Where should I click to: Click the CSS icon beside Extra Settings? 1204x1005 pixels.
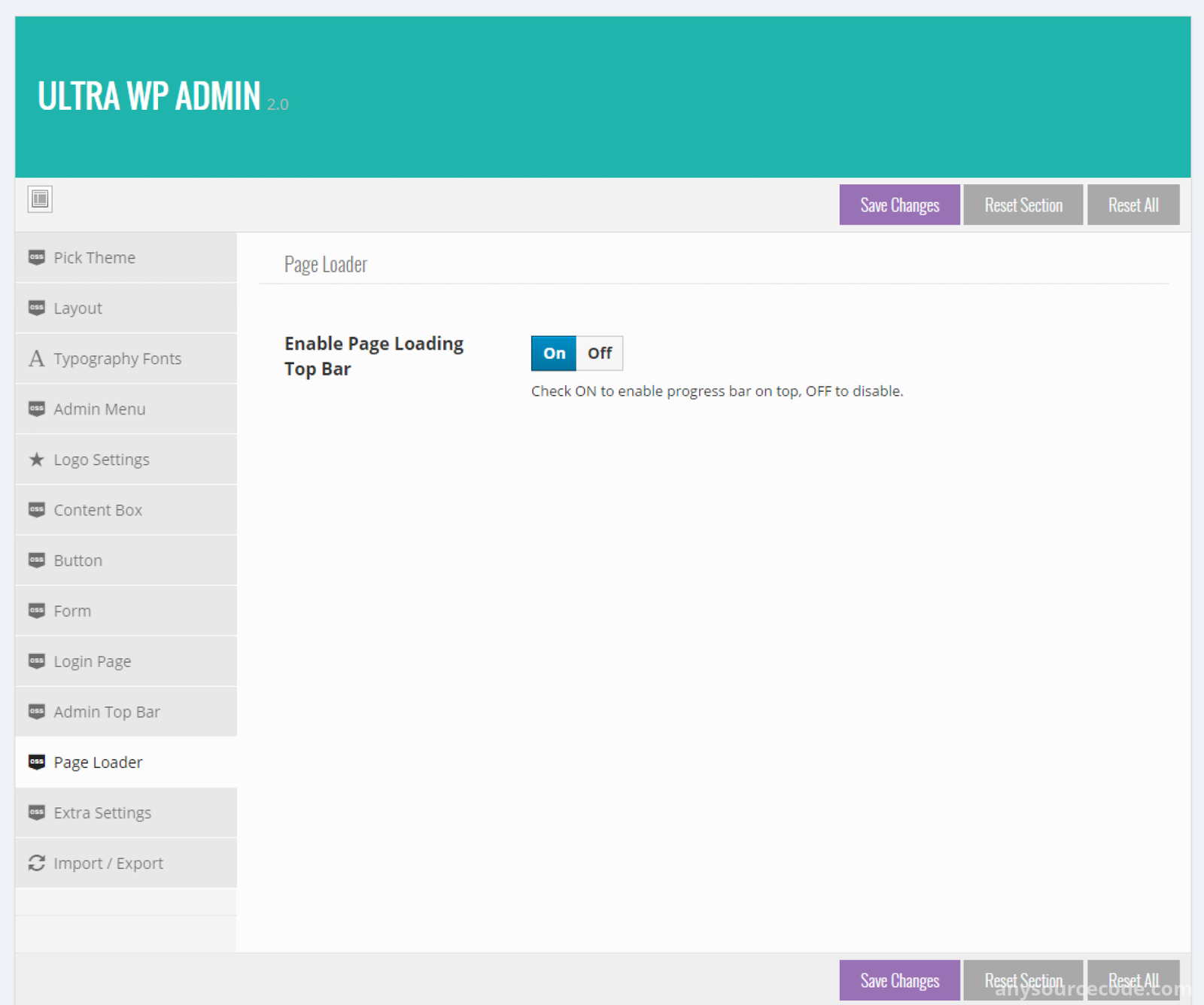coord(37,812)
